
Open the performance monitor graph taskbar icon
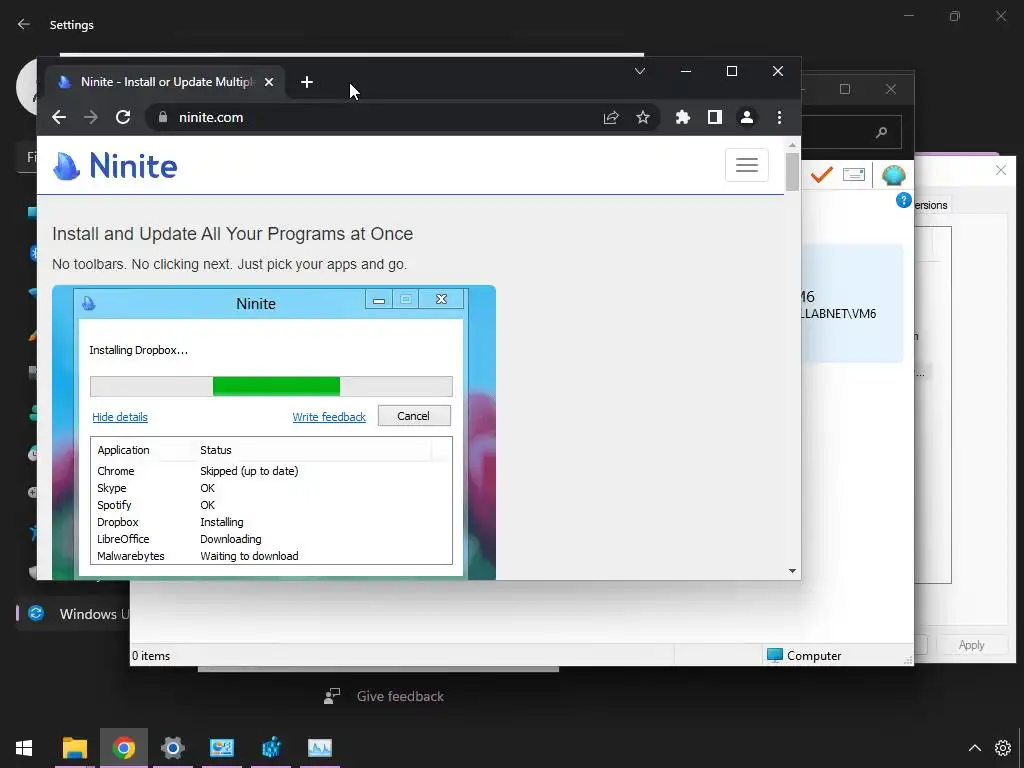[x=320, y=748]
